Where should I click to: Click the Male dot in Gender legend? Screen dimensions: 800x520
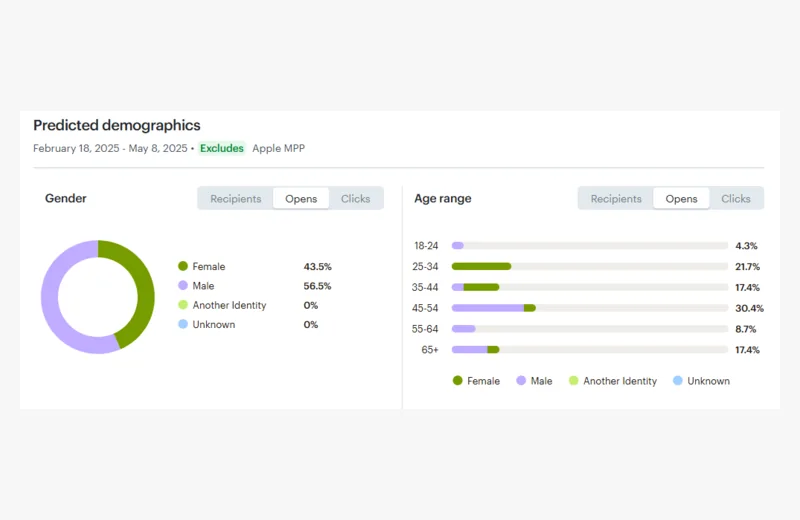tap(183, 285)
